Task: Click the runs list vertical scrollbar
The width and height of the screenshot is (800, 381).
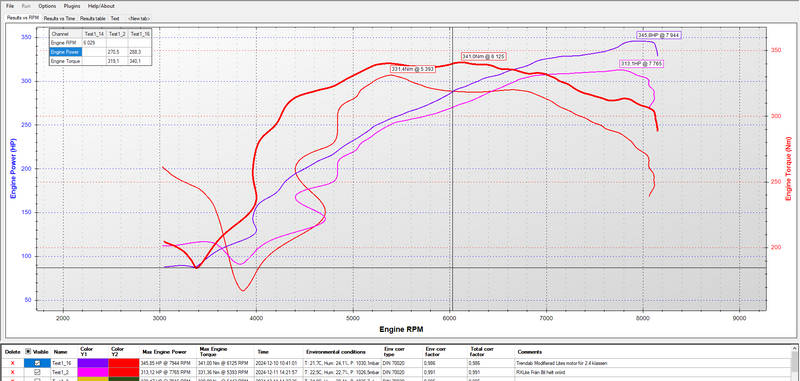Action: pyautogui.click(x=794, y=364)
